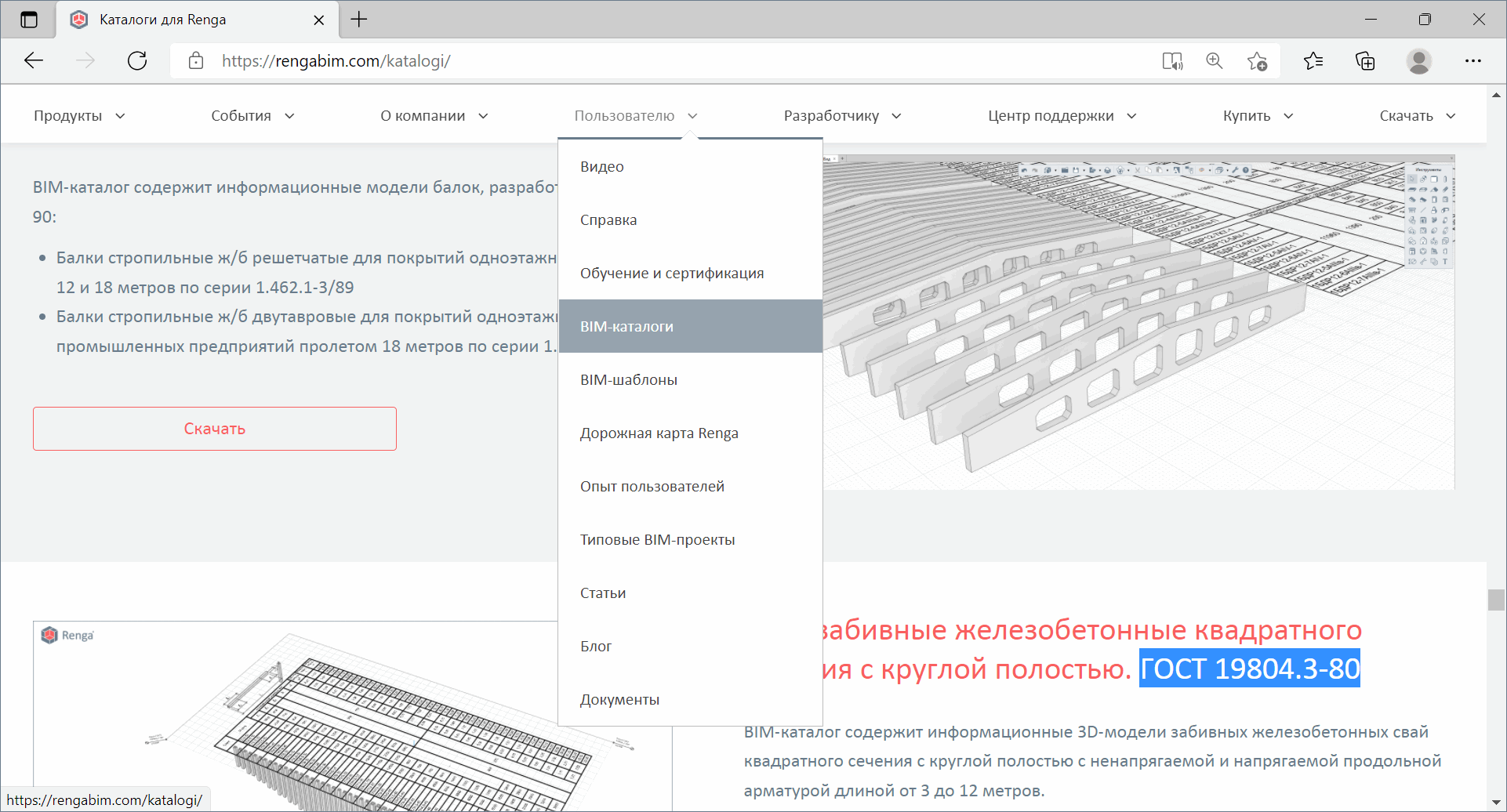1507x812 pixels.
Task: Expand the Продукты menu
Action: [x=79, y=116]
